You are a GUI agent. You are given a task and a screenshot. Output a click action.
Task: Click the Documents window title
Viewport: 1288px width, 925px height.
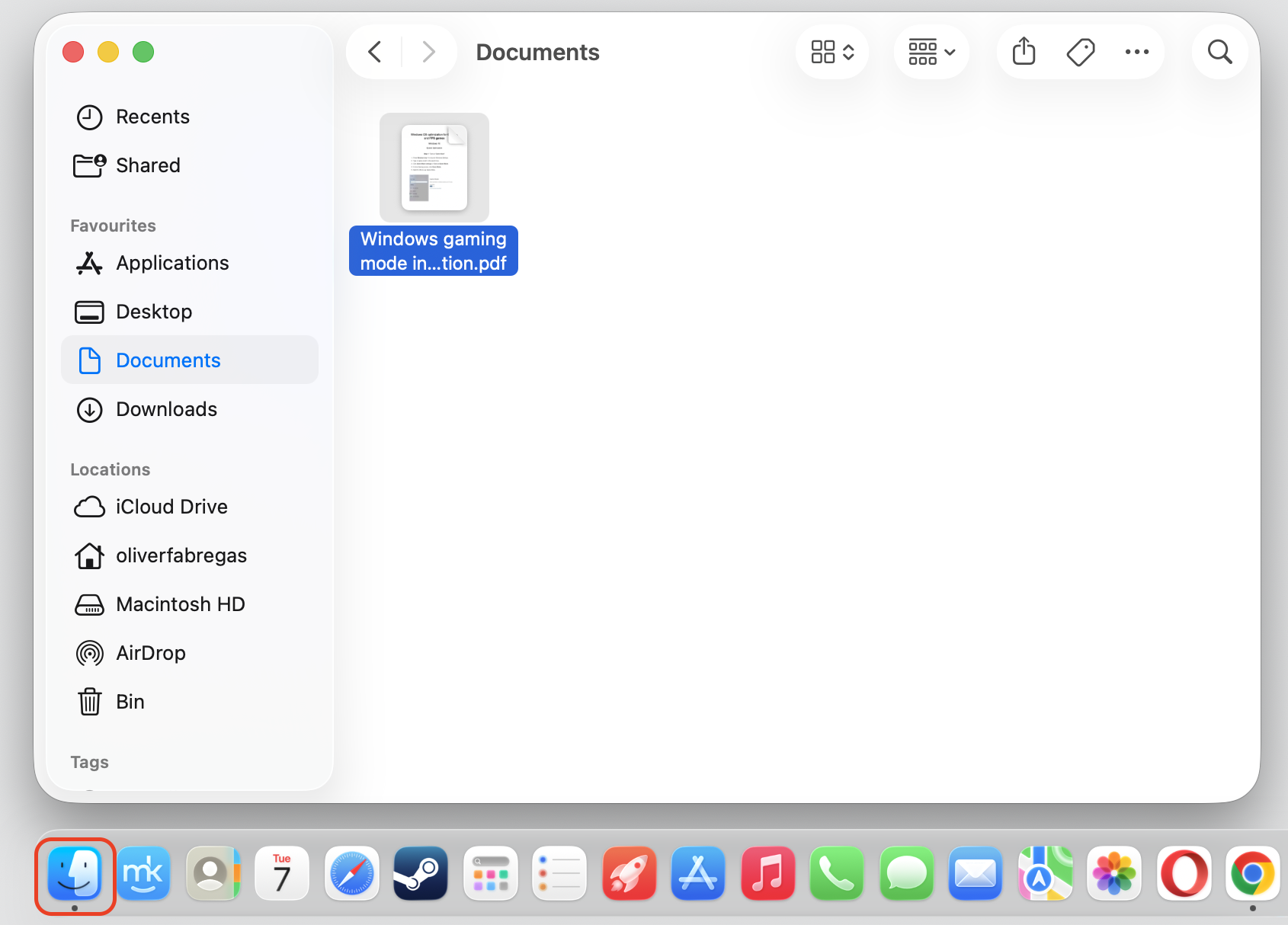pos(537,52)
